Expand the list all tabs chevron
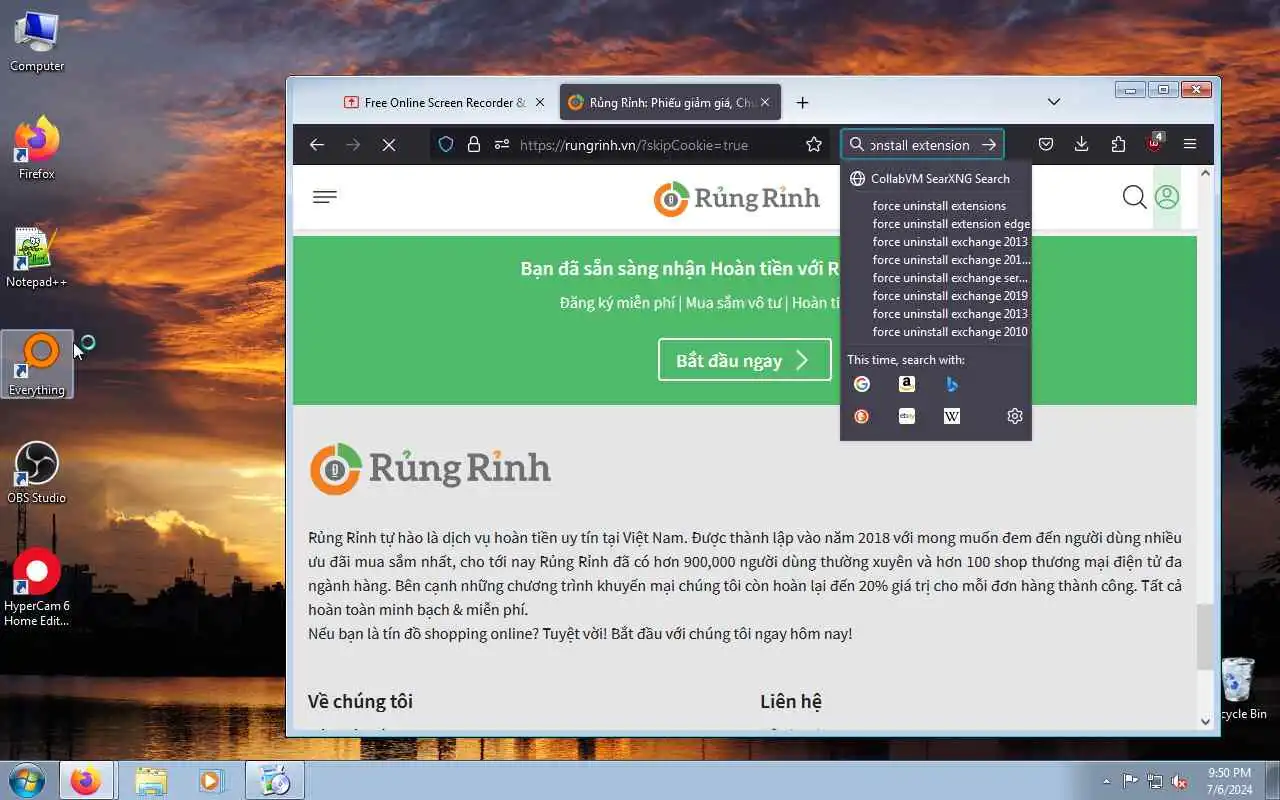 (x=1054, y=102)
